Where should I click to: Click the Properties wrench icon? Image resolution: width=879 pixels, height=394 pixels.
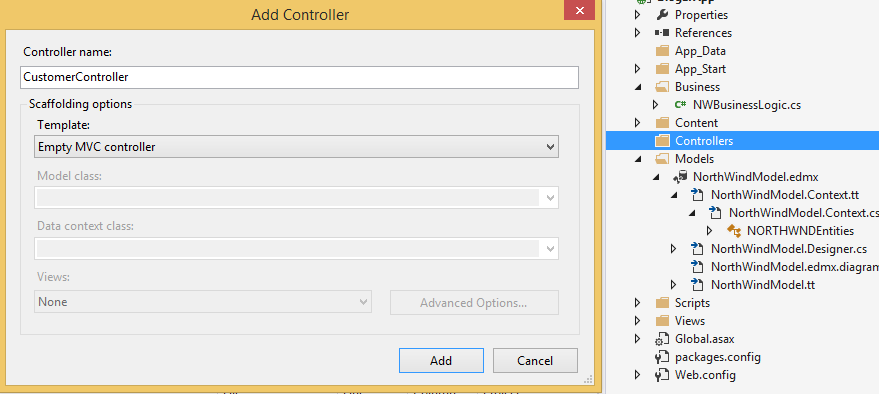click(662, 15)
